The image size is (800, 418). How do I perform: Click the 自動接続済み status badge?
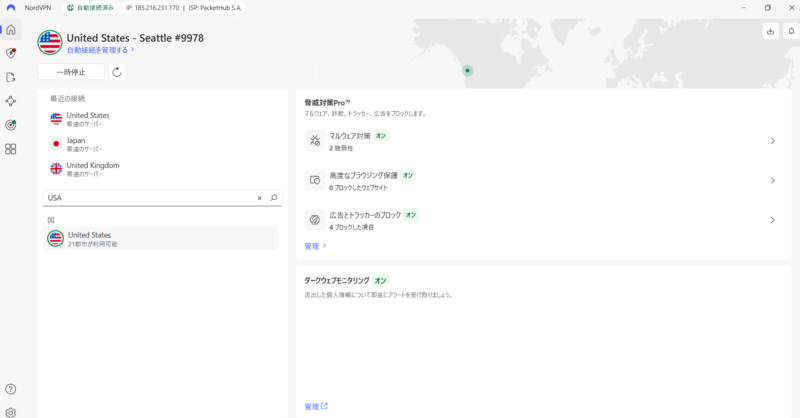[90, 8]
